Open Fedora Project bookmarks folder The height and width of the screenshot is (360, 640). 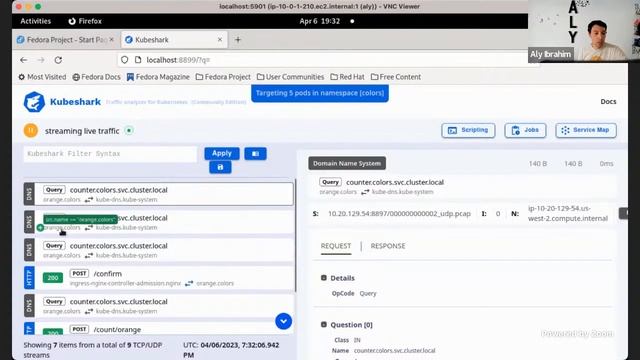click(x=223, y=77)
